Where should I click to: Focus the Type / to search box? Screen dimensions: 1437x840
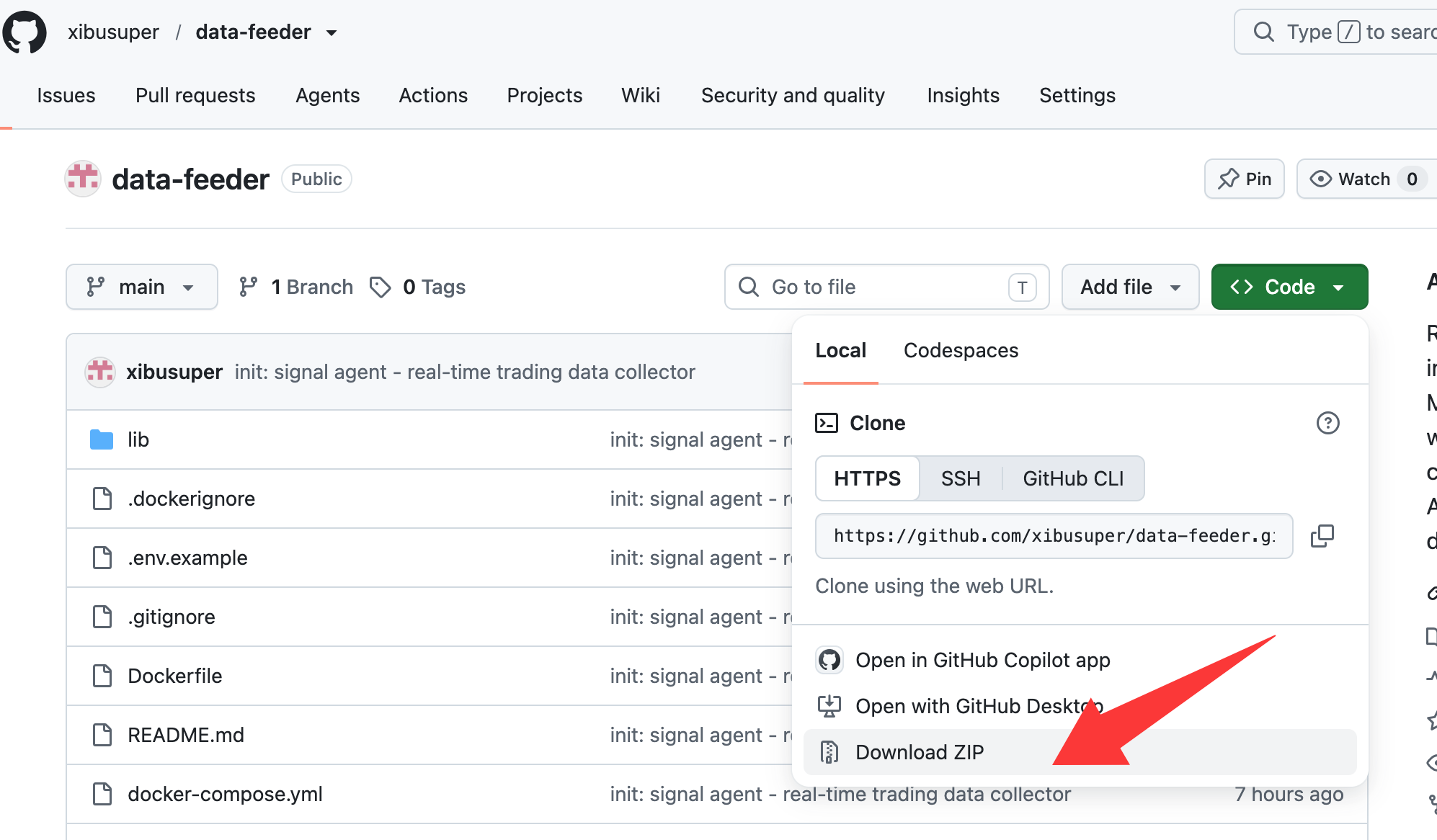[x=1335, y=32]
